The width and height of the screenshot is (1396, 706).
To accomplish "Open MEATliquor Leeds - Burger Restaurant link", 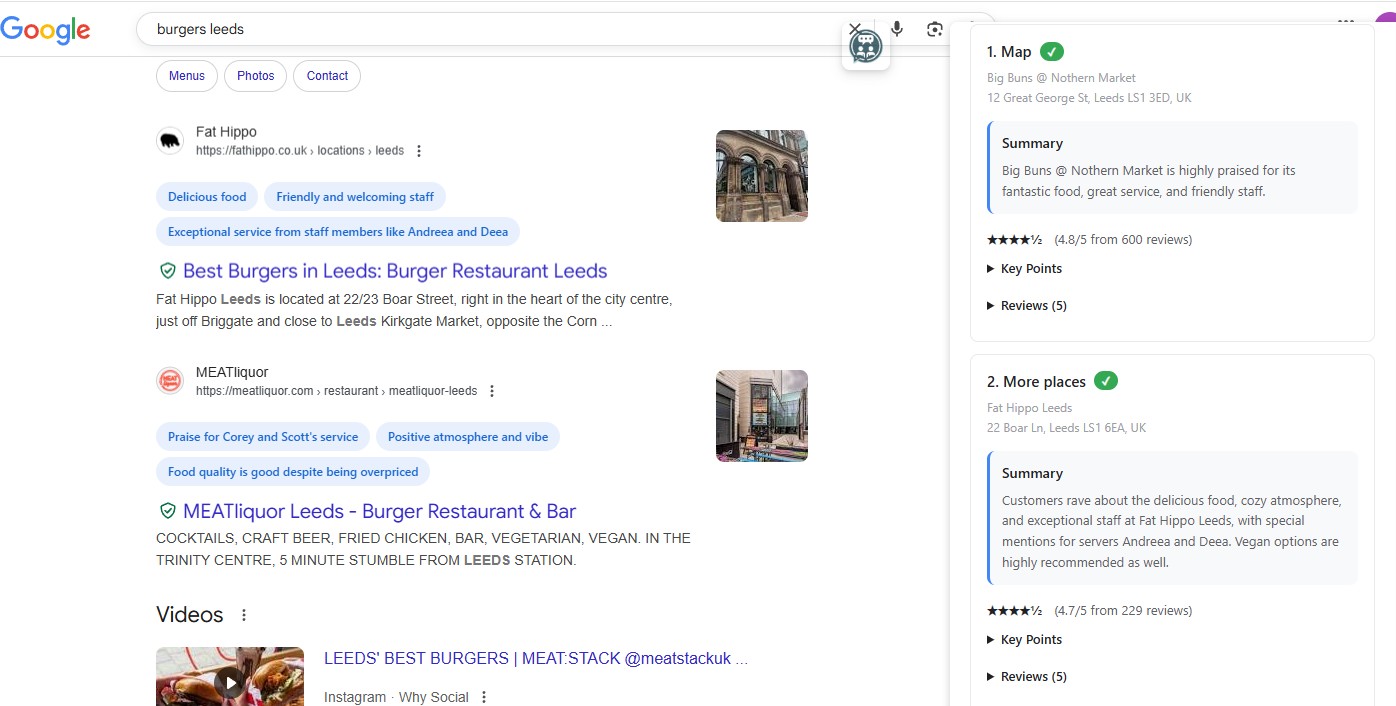I will 379,511.
